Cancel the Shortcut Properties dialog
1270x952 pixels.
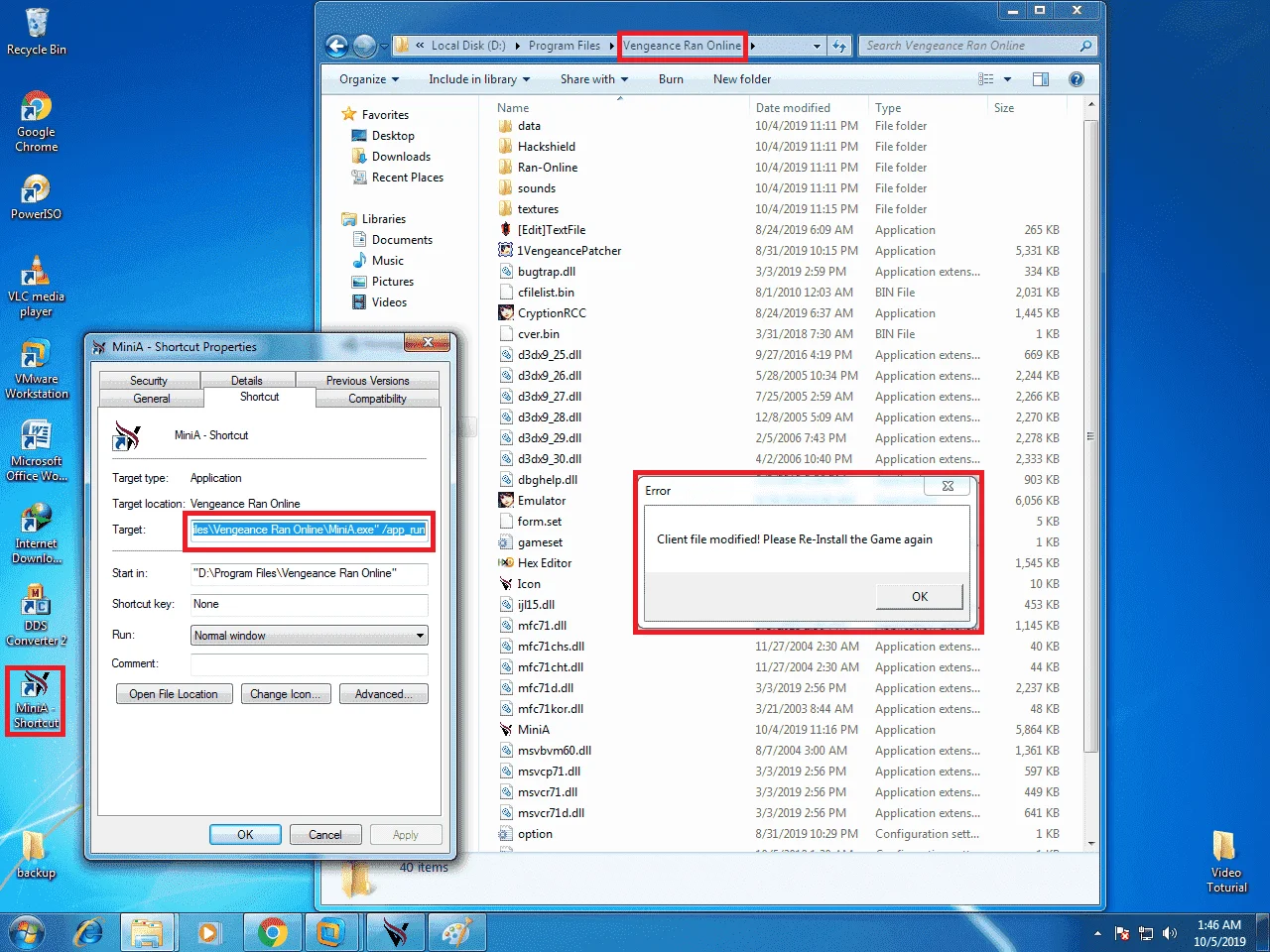(324, 835)
